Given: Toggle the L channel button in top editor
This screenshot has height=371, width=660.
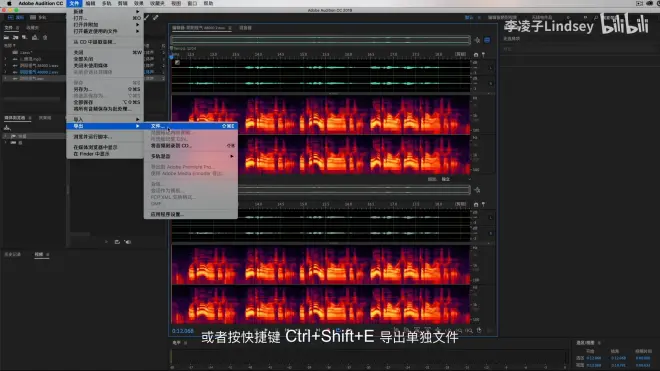Looking at the screenshot, I should [x=490, y=68].
